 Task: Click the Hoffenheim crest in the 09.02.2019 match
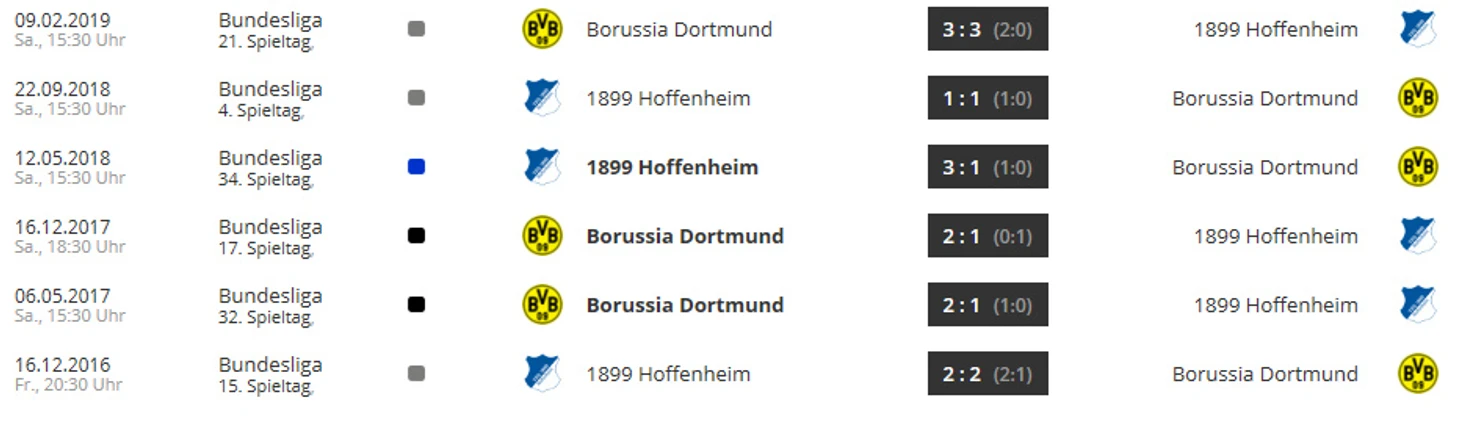coord(1417,29)
